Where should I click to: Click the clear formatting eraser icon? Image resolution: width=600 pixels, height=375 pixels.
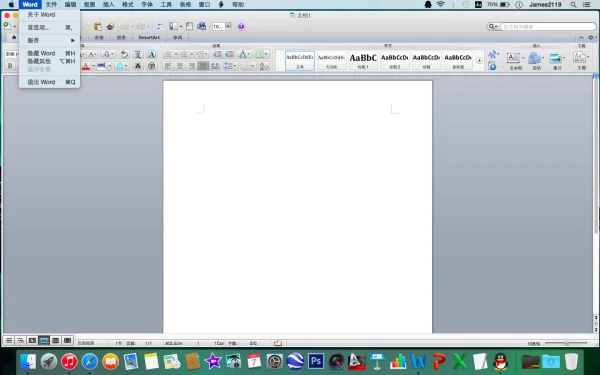point(124,54)
